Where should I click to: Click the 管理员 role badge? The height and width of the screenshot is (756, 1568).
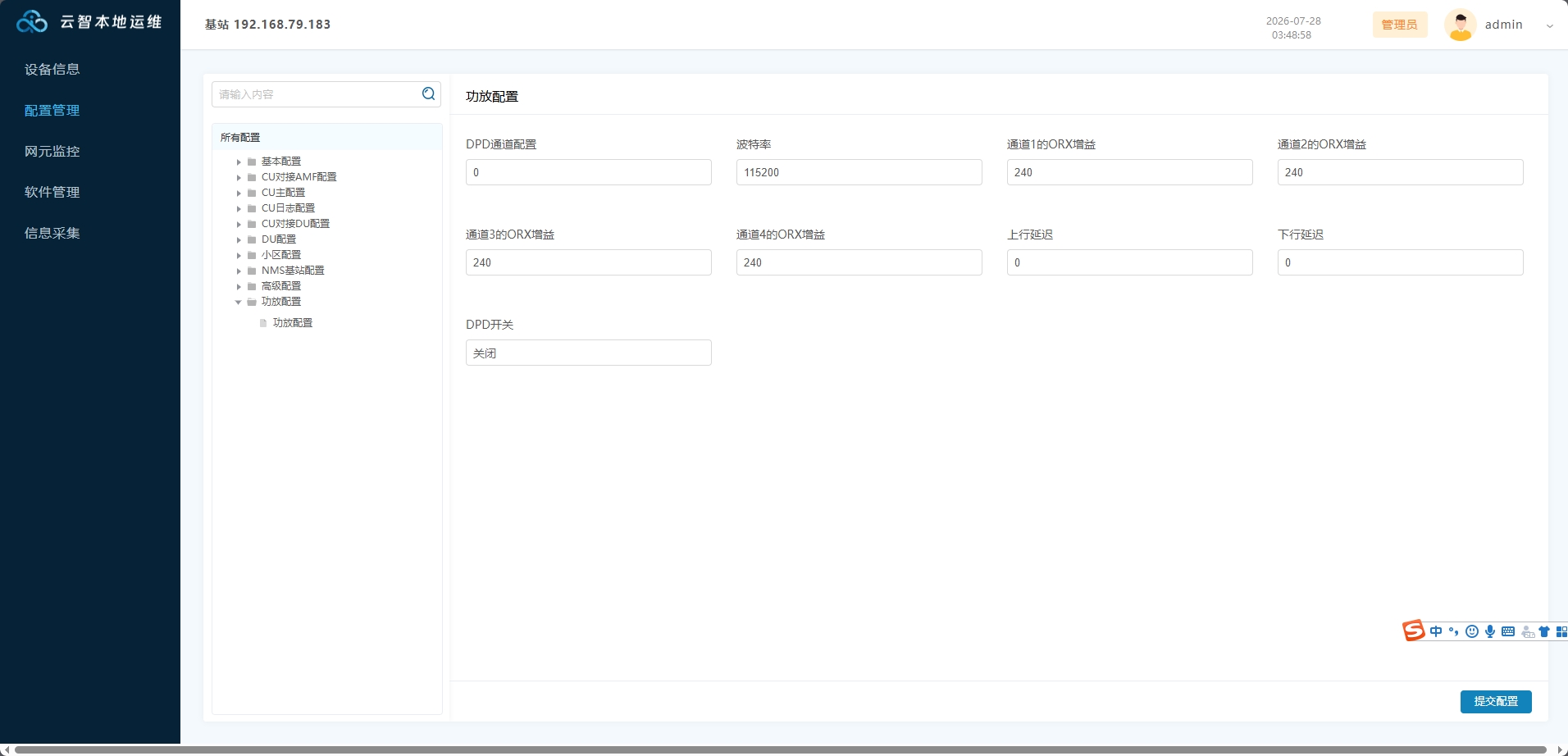click(1399, 25)
